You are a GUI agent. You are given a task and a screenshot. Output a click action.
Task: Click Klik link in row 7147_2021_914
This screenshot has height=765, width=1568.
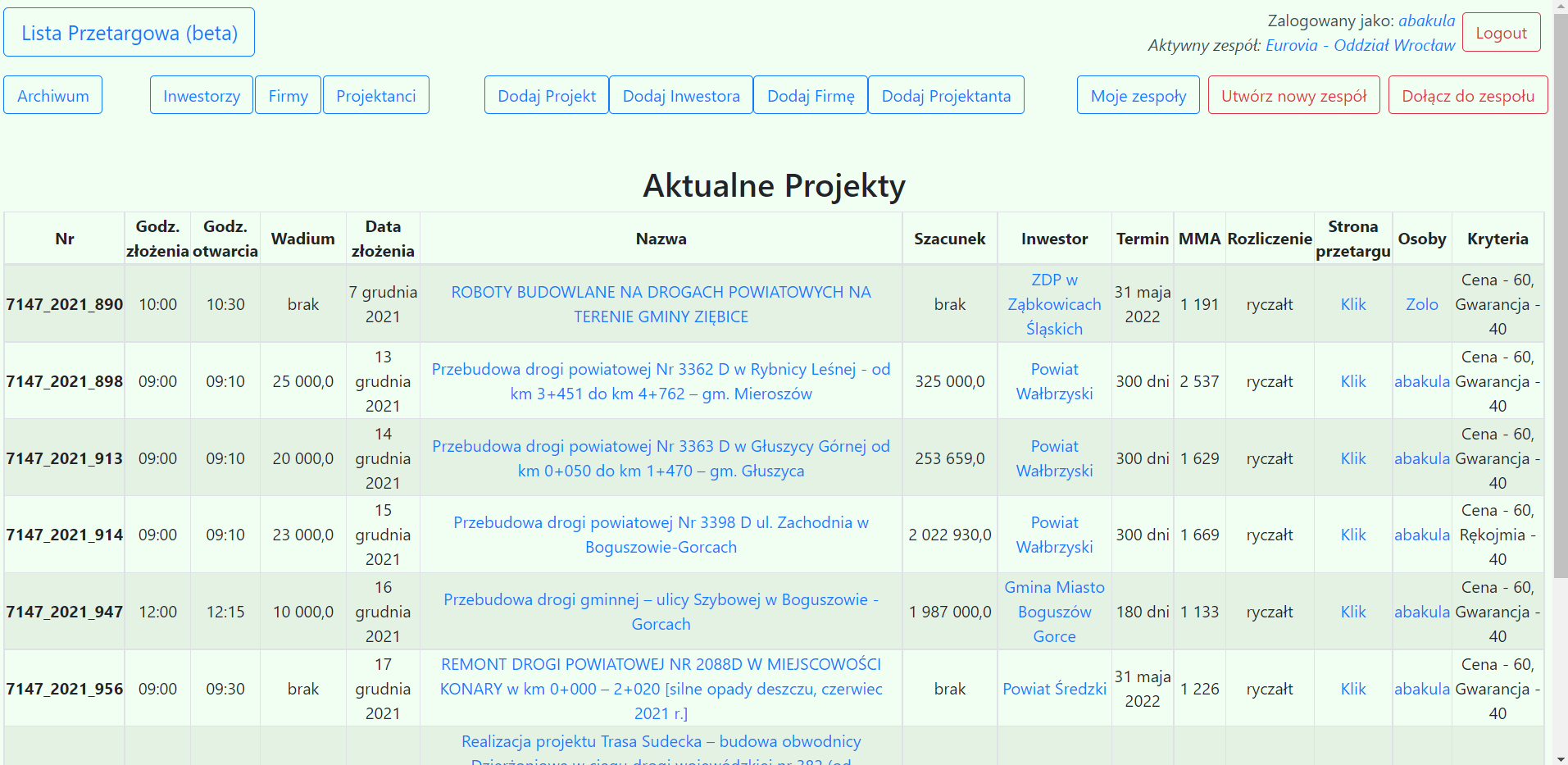[x=1352, y=535]
